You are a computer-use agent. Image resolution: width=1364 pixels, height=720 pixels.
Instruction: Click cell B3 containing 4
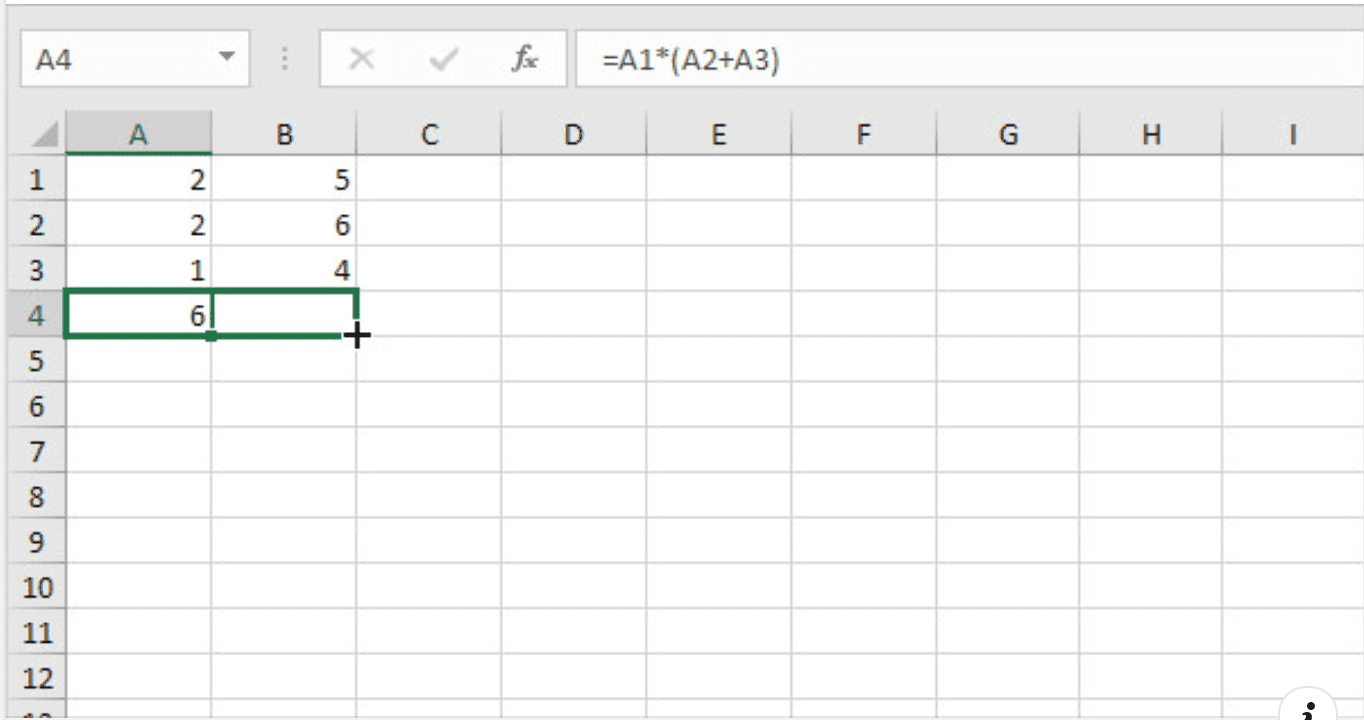284,270
